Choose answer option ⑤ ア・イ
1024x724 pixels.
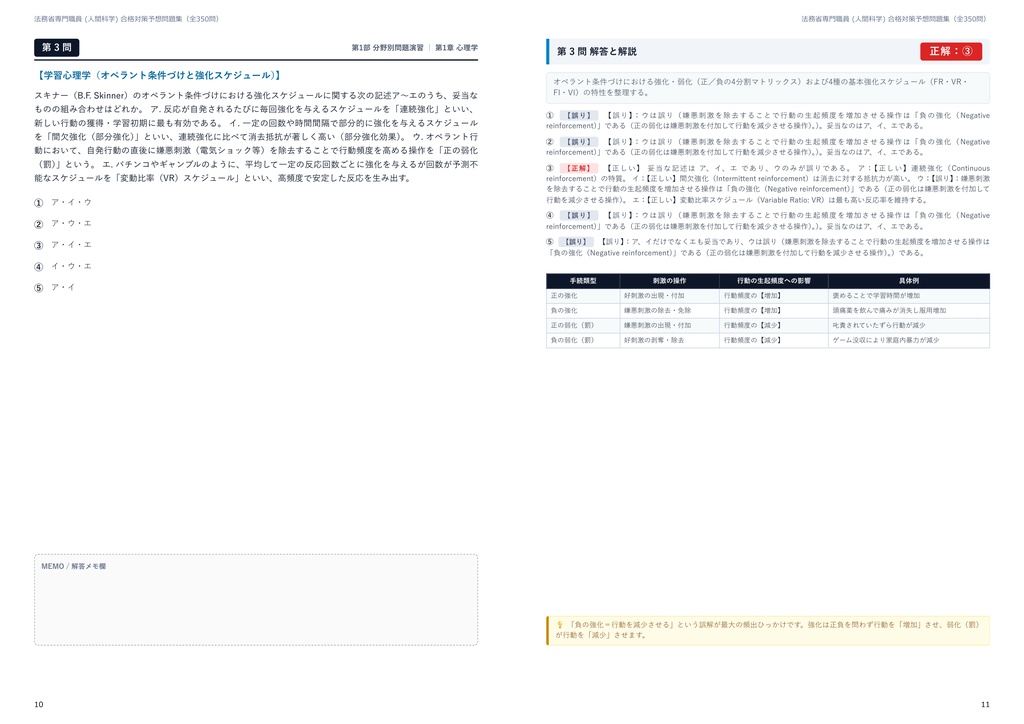click(x=55, y=287)
